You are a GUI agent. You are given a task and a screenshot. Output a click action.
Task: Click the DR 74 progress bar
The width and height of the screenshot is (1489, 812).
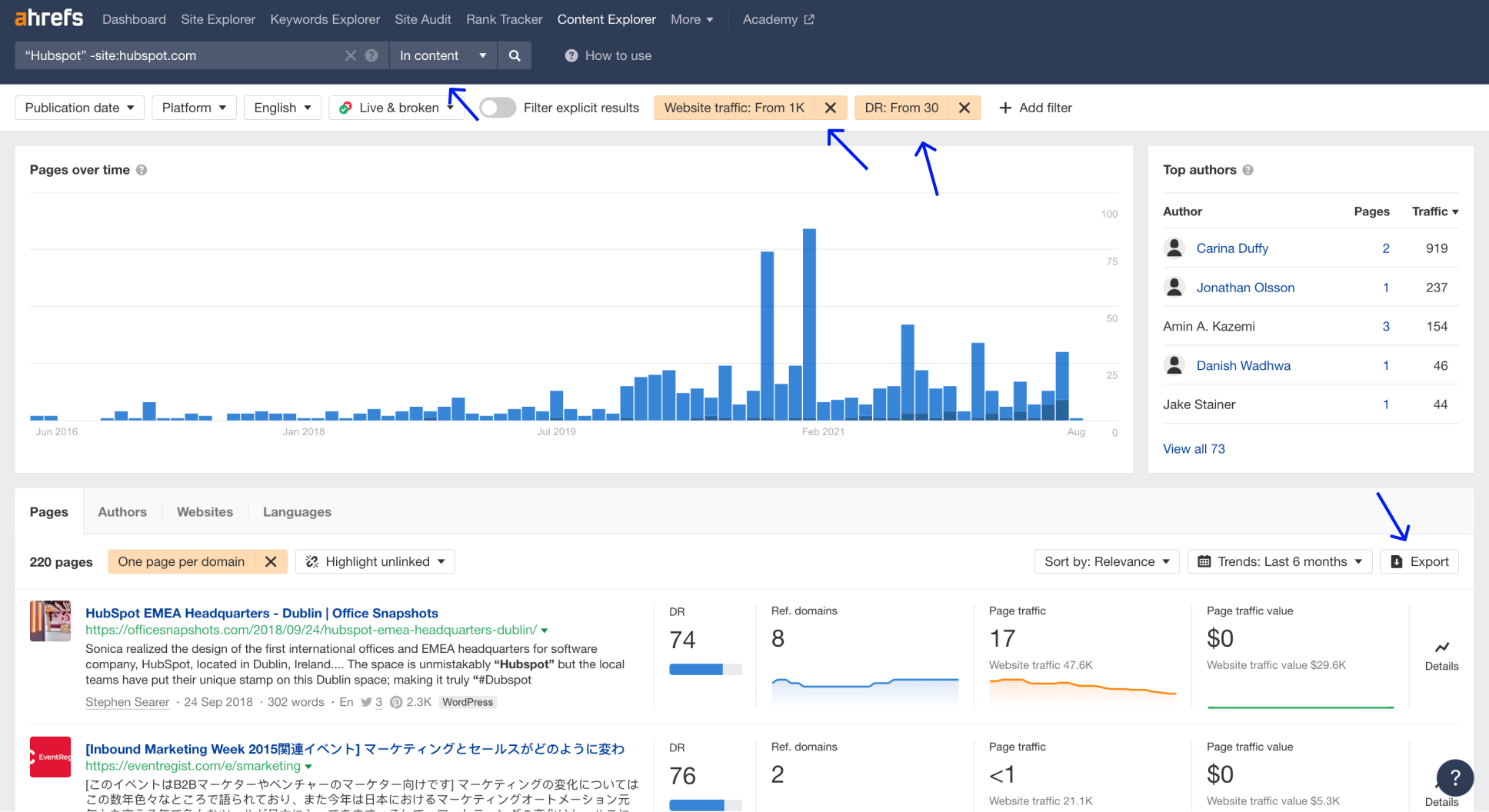pos(705,670)
